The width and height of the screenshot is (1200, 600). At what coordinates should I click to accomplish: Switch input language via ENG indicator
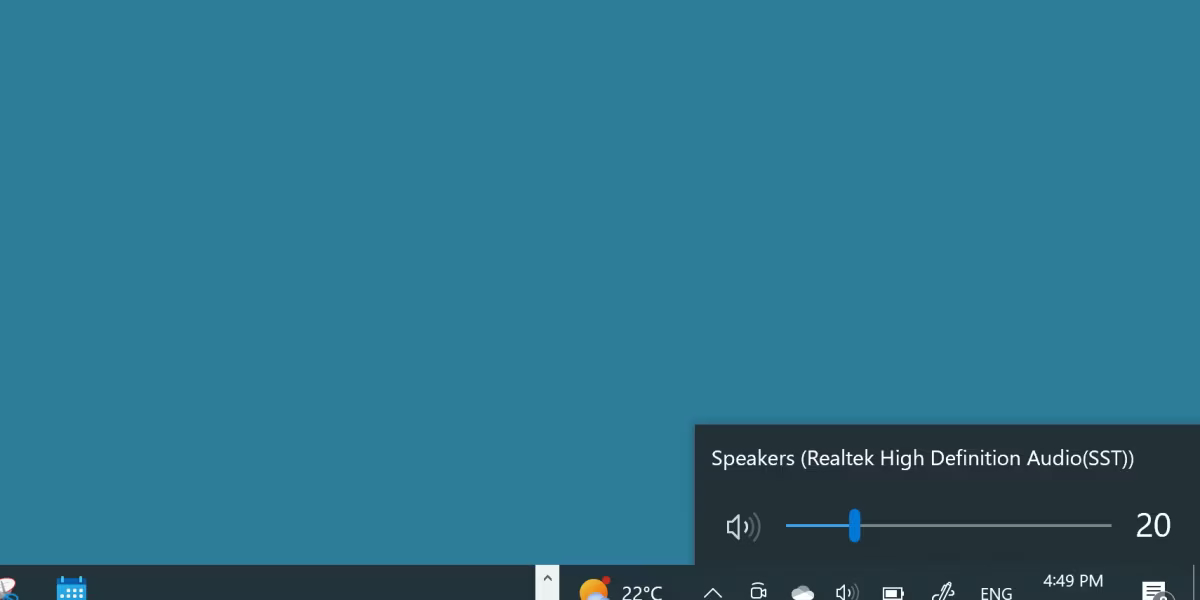pyautogui.click(x=996, y=593)
